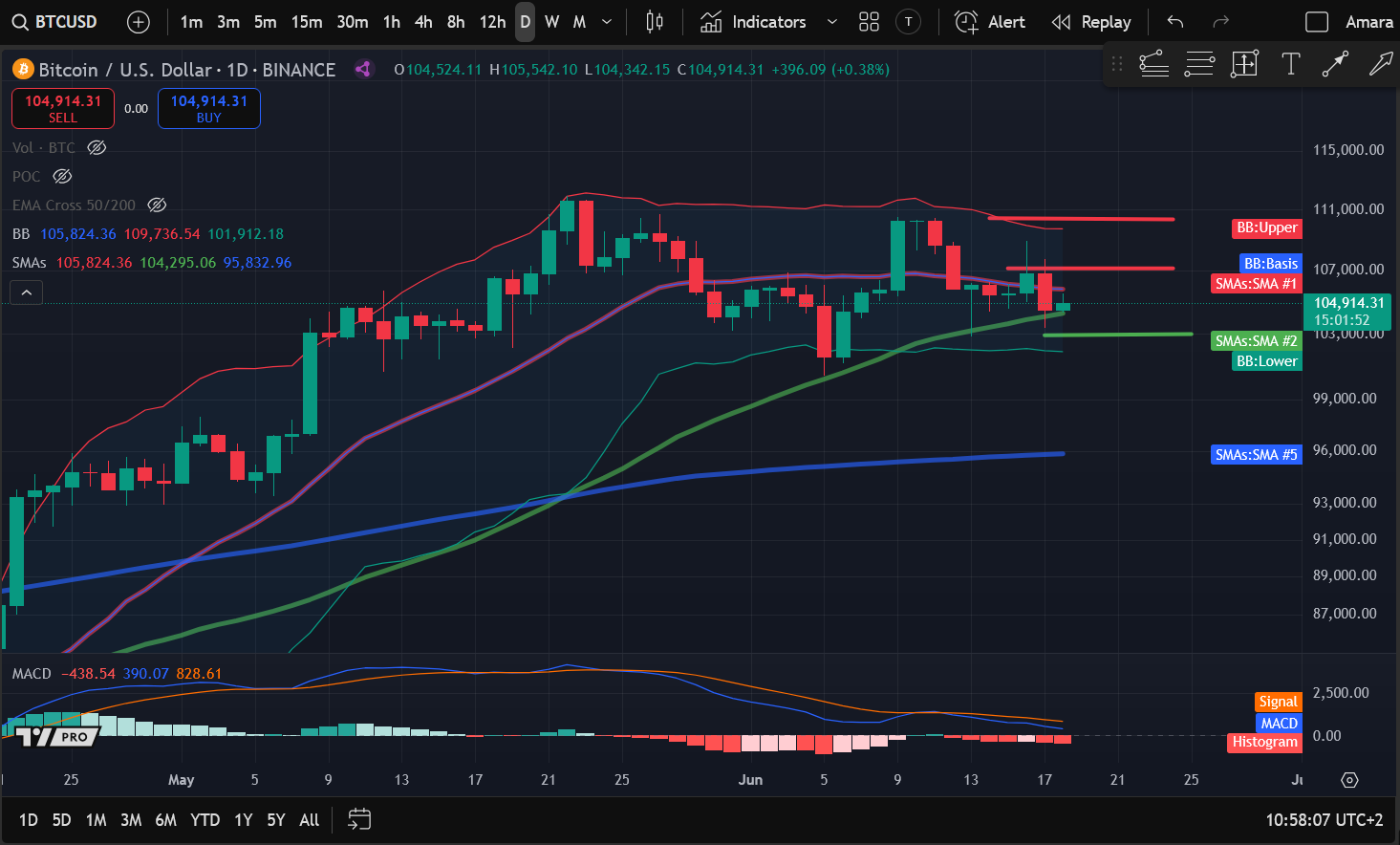1400x845 pixels.
Task: Select the 15m timeframe
Action: tap(307, 22)
